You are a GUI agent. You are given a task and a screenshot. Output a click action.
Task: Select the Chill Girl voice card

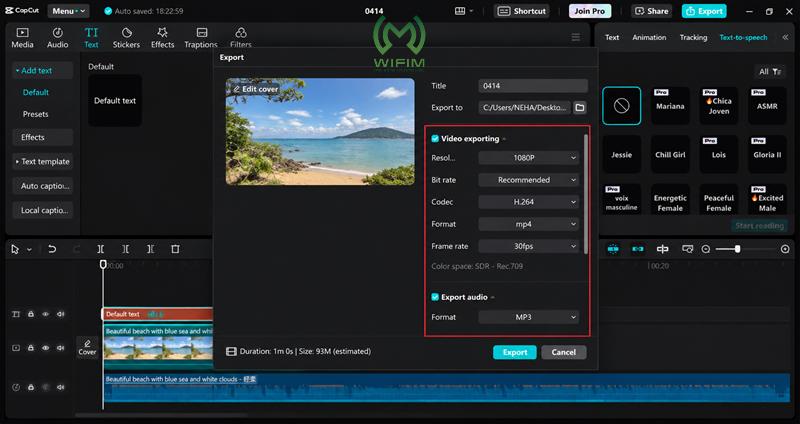point(670,155)
